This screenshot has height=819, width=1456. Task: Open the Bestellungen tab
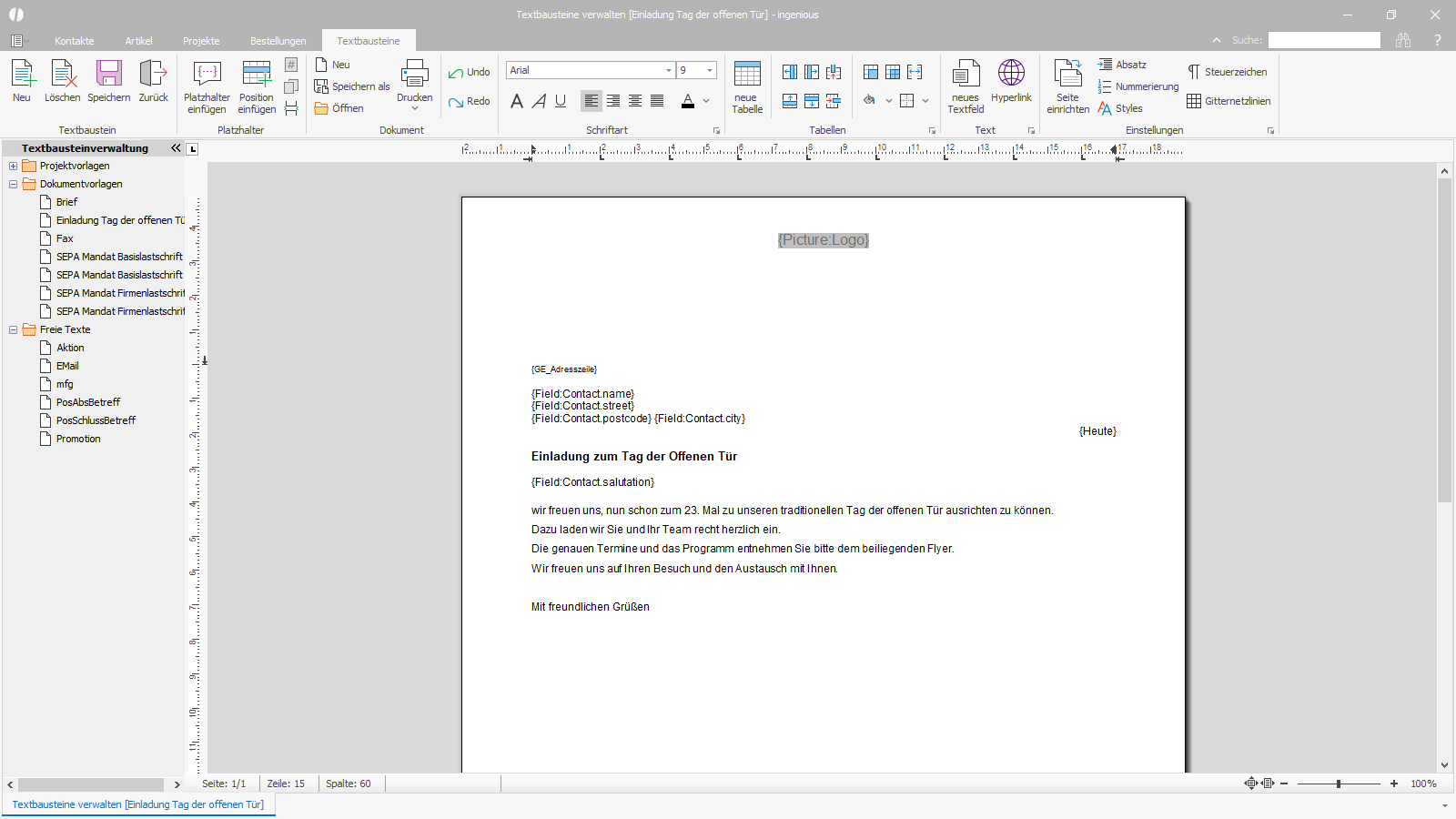tap(278, 41)
